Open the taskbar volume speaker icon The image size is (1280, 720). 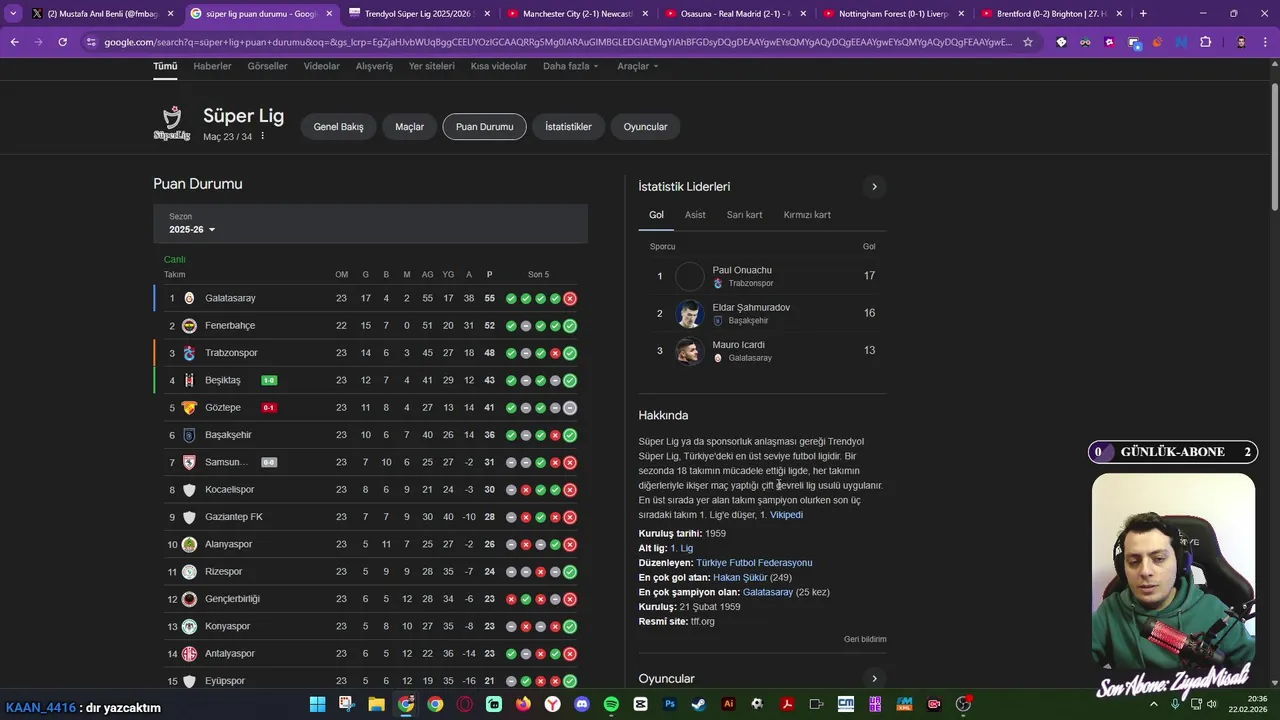coord(1212,704)
